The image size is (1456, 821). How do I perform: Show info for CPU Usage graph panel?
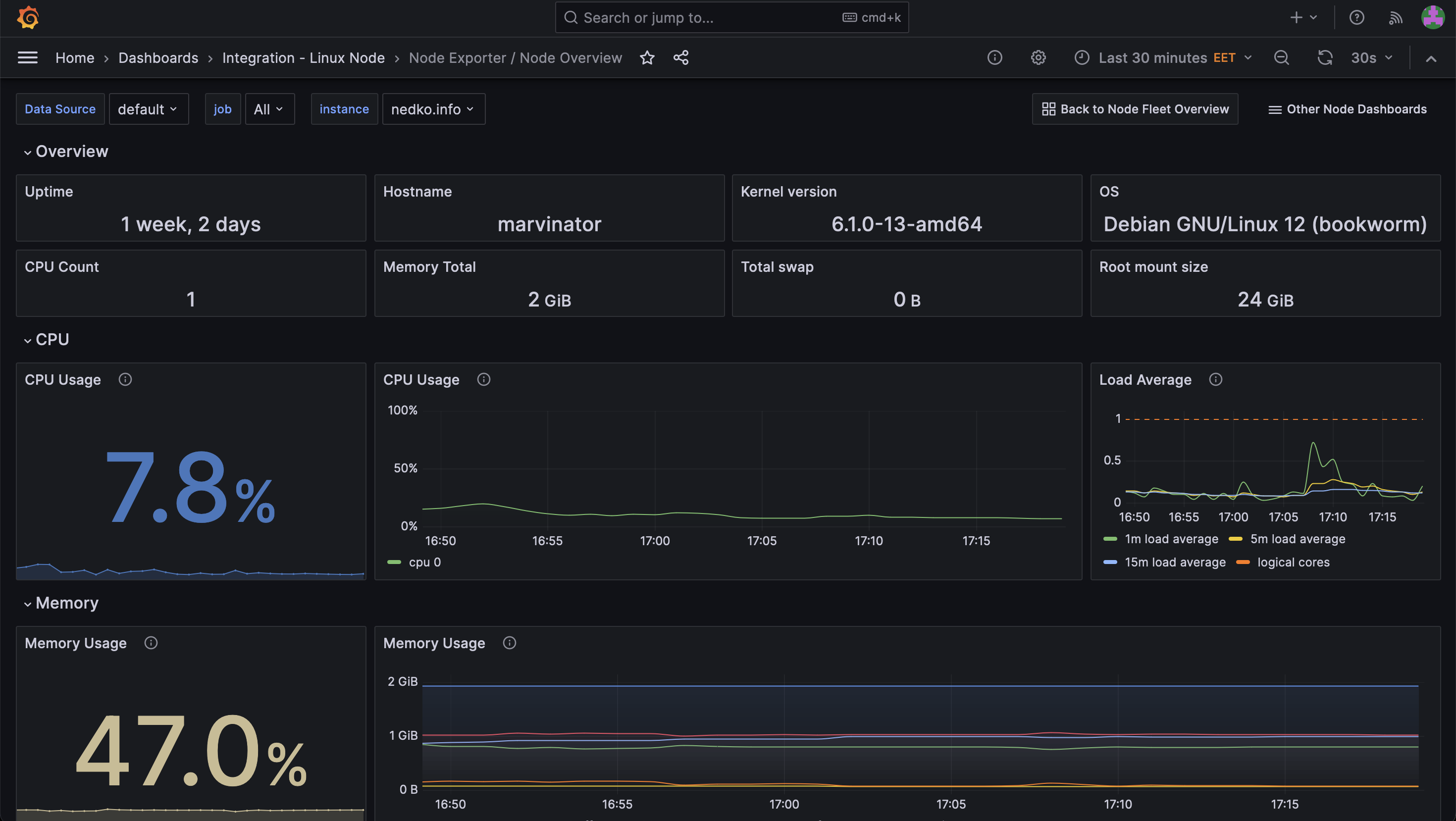[x=484, y=380]
